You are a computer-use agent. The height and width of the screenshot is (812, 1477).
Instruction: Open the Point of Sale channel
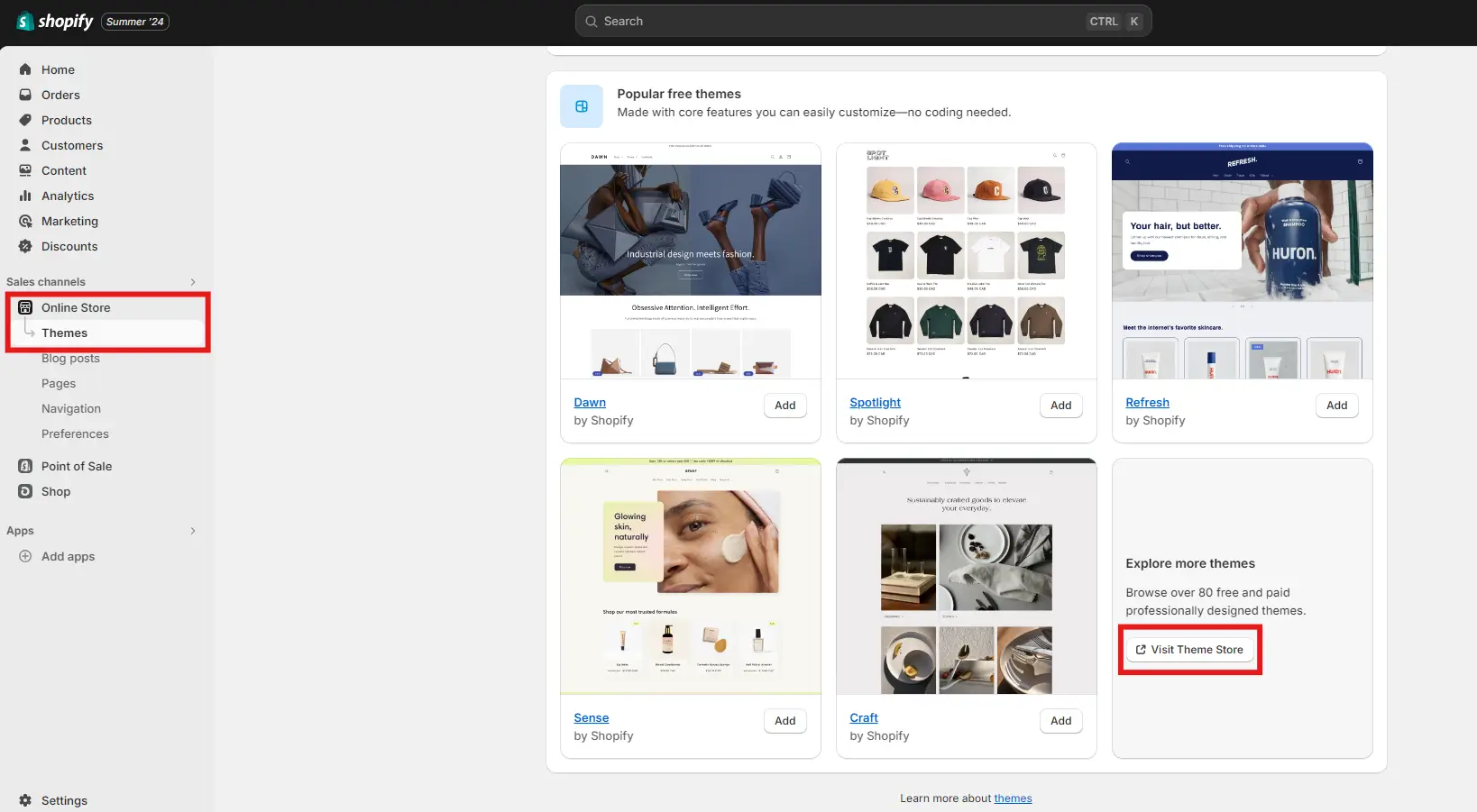(x=77, y=466)
